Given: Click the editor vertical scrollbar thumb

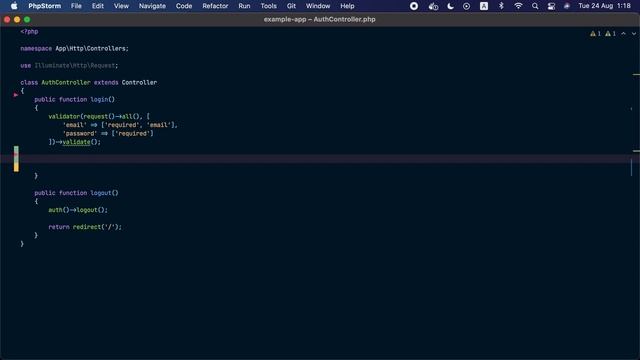Looking at the screenshot, I should point(631,167).
